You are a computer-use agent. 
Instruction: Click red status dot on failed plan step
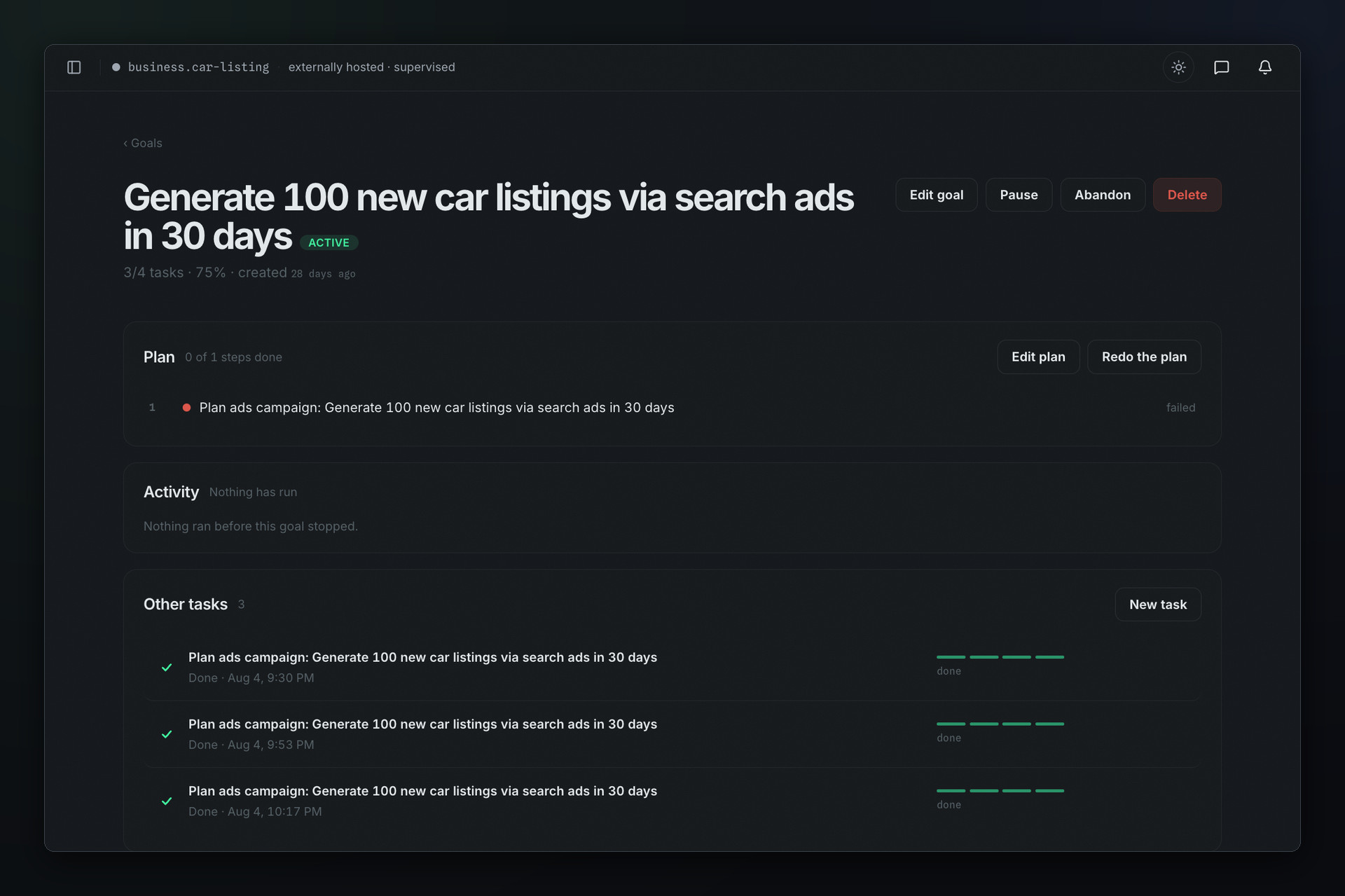pyautogui.click(x=186, y=408)
